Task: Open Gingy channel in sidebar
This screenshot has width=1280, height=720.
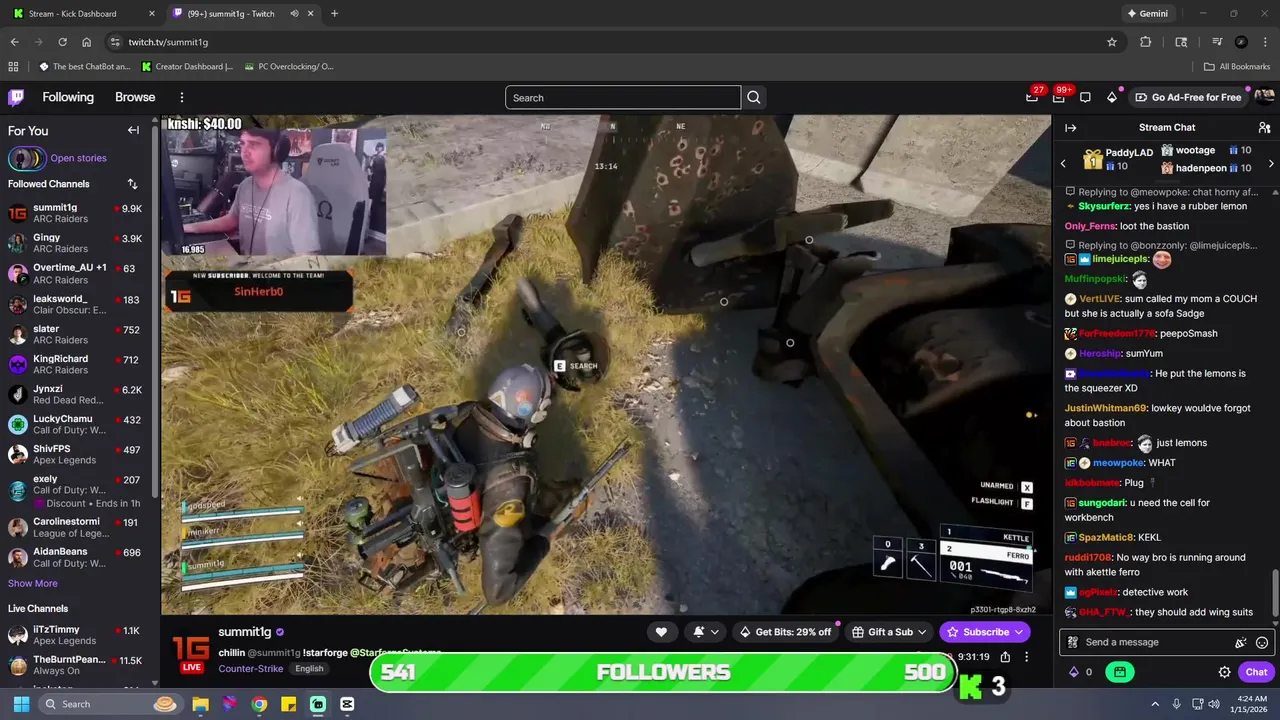Action: pyautogui.click(x=77, y=243)
